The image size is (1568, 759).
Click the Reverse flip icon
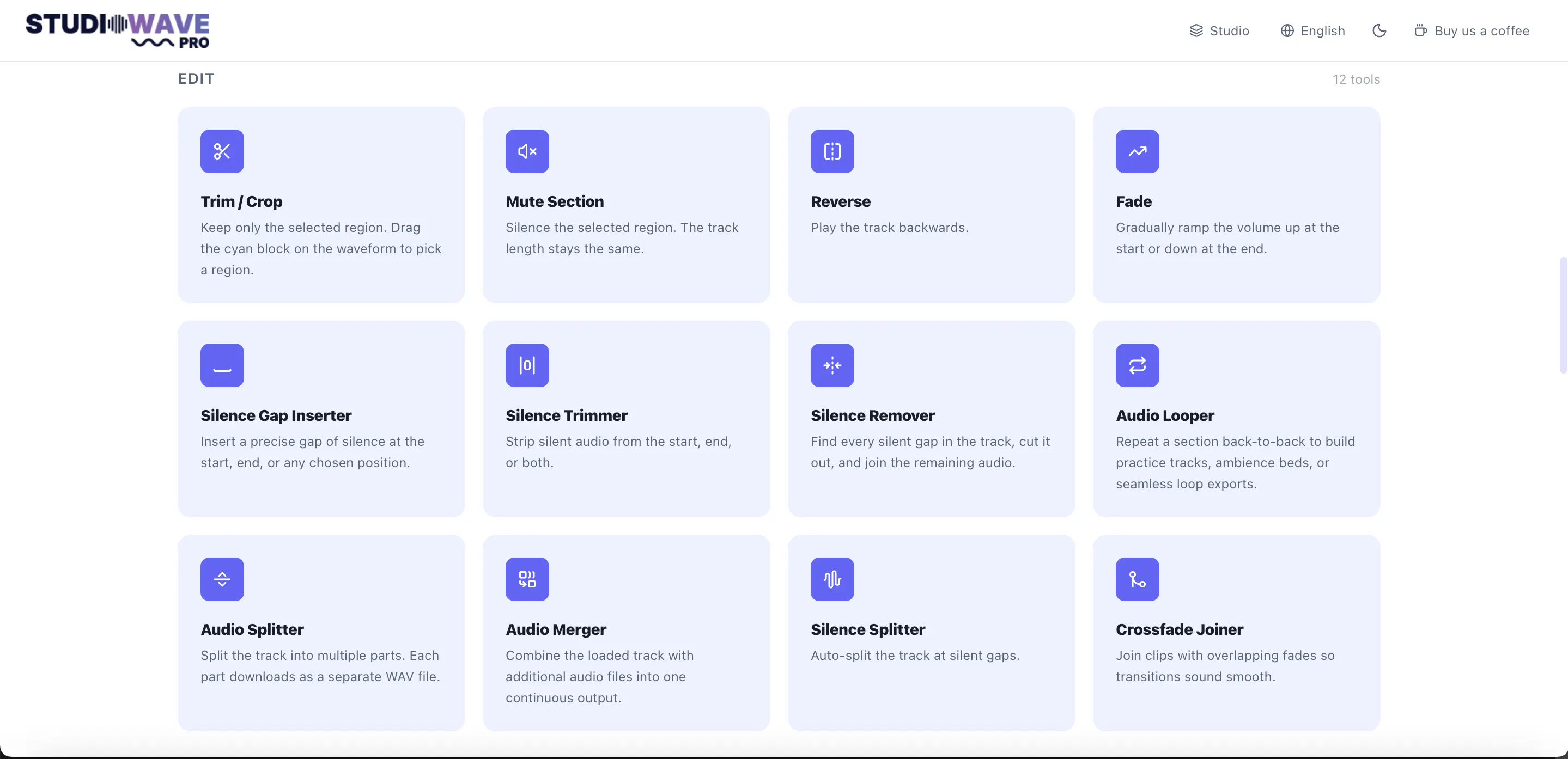pyautogui.click(x=832, y=151)
